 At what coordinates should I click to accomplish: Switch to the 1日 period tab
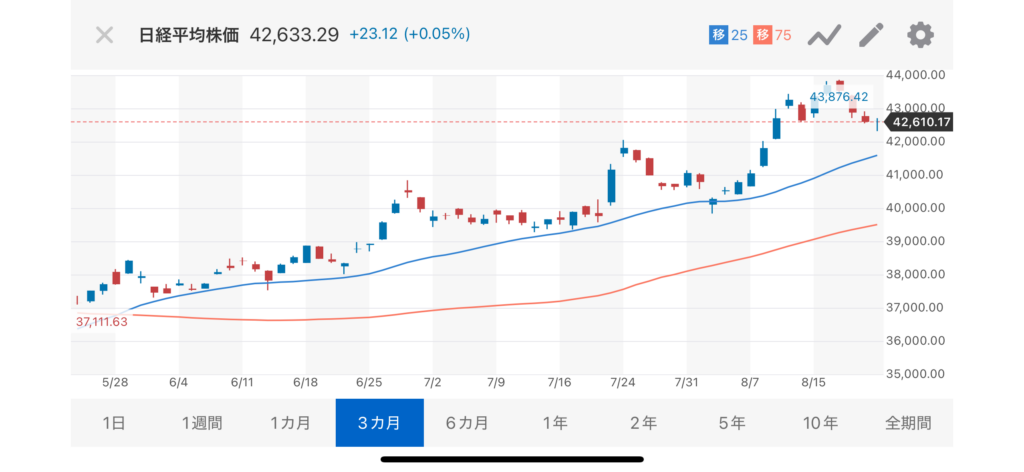tap(114, 423)
